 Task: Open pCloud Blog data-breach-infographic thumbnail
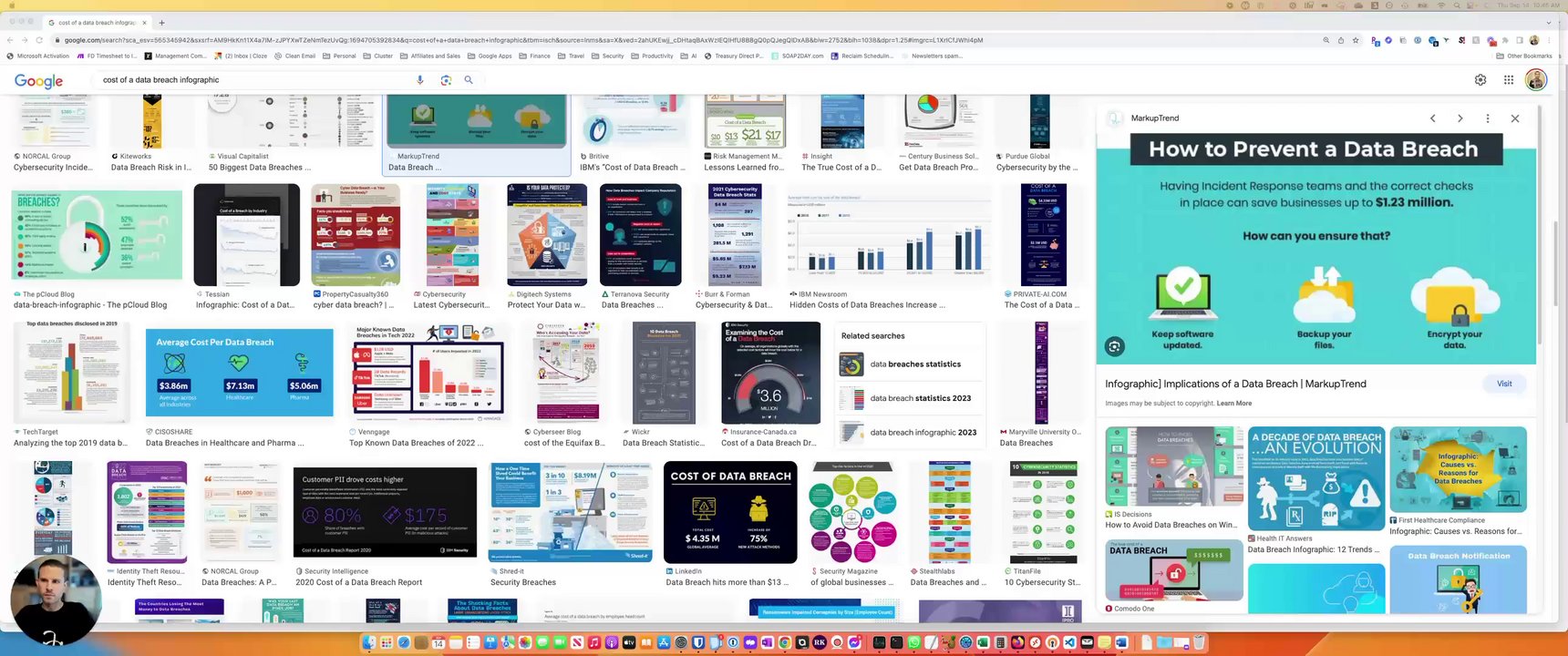point(97,235)
